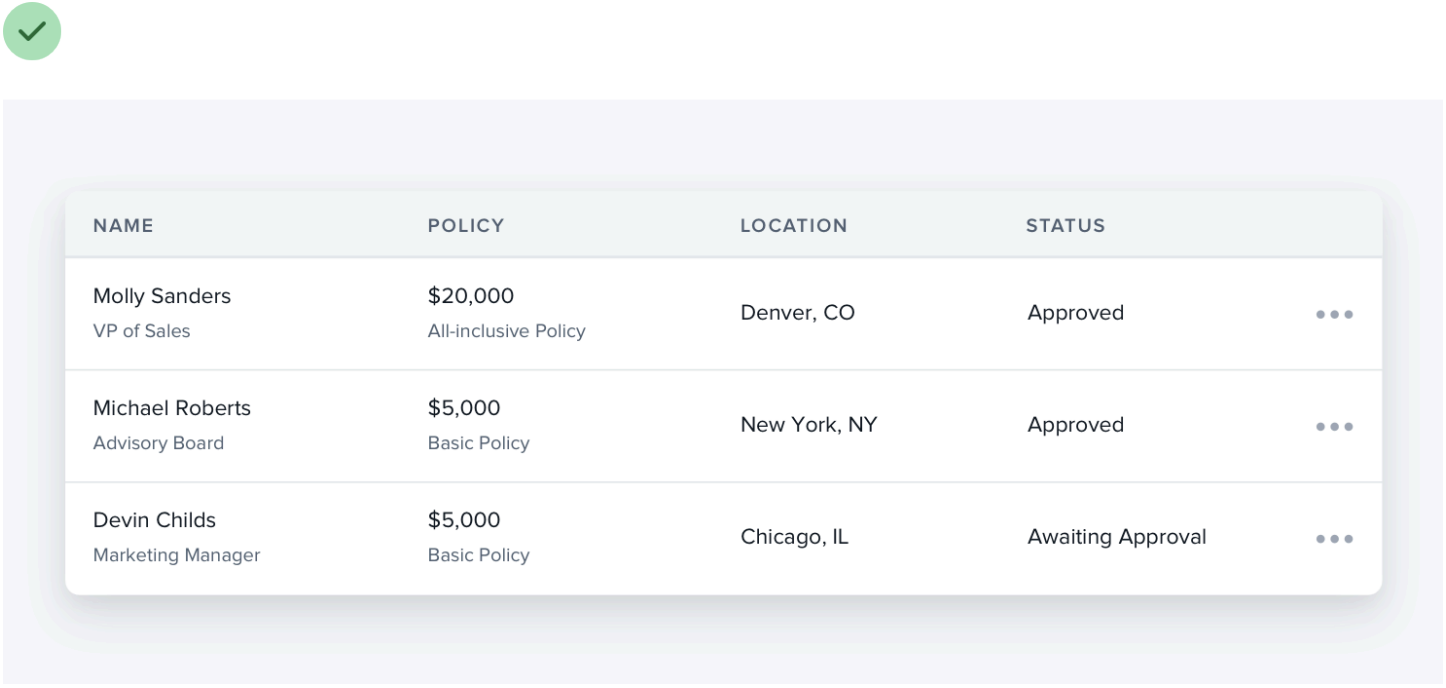Sort by the POLICY column header

466,226
